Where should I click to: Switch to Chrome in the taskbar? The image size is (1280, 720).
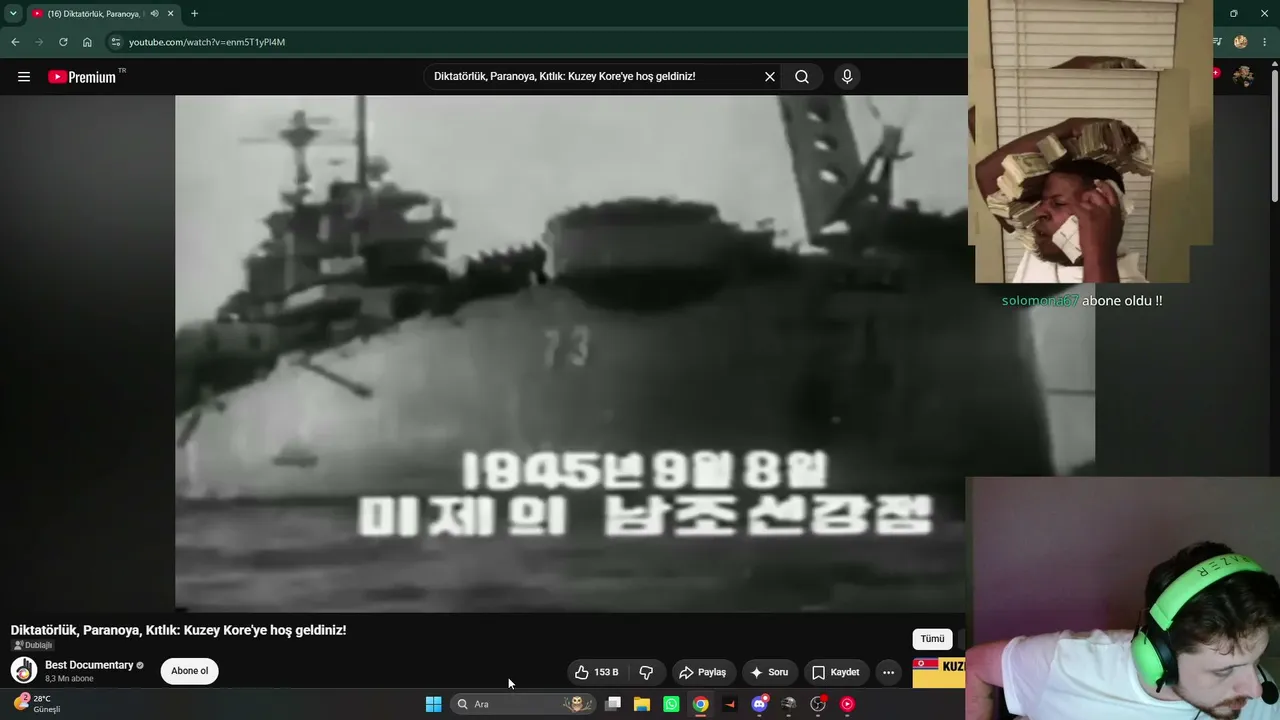[701, 704]
